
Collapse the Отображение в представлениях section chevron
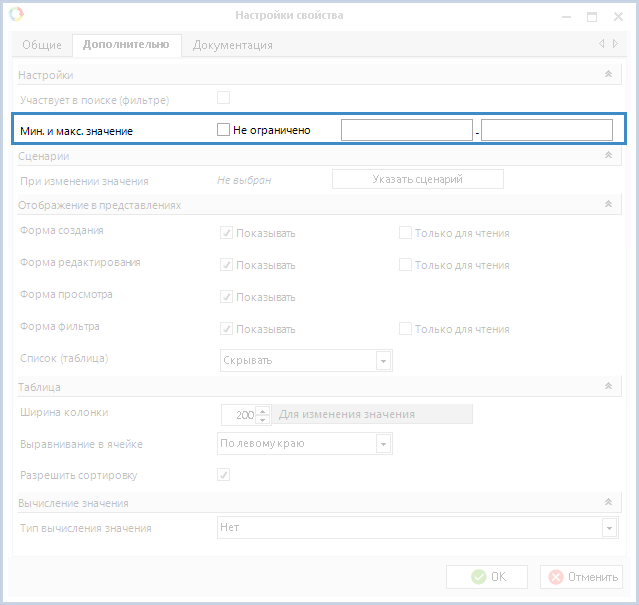coord(608,204)
